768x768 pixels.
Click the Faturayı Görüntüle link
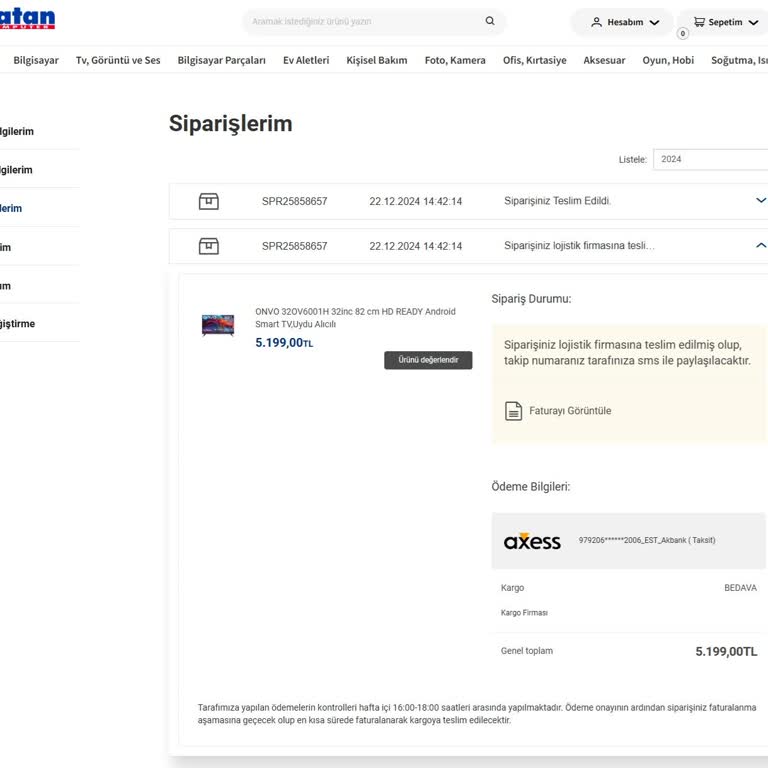tap(570, 411)
